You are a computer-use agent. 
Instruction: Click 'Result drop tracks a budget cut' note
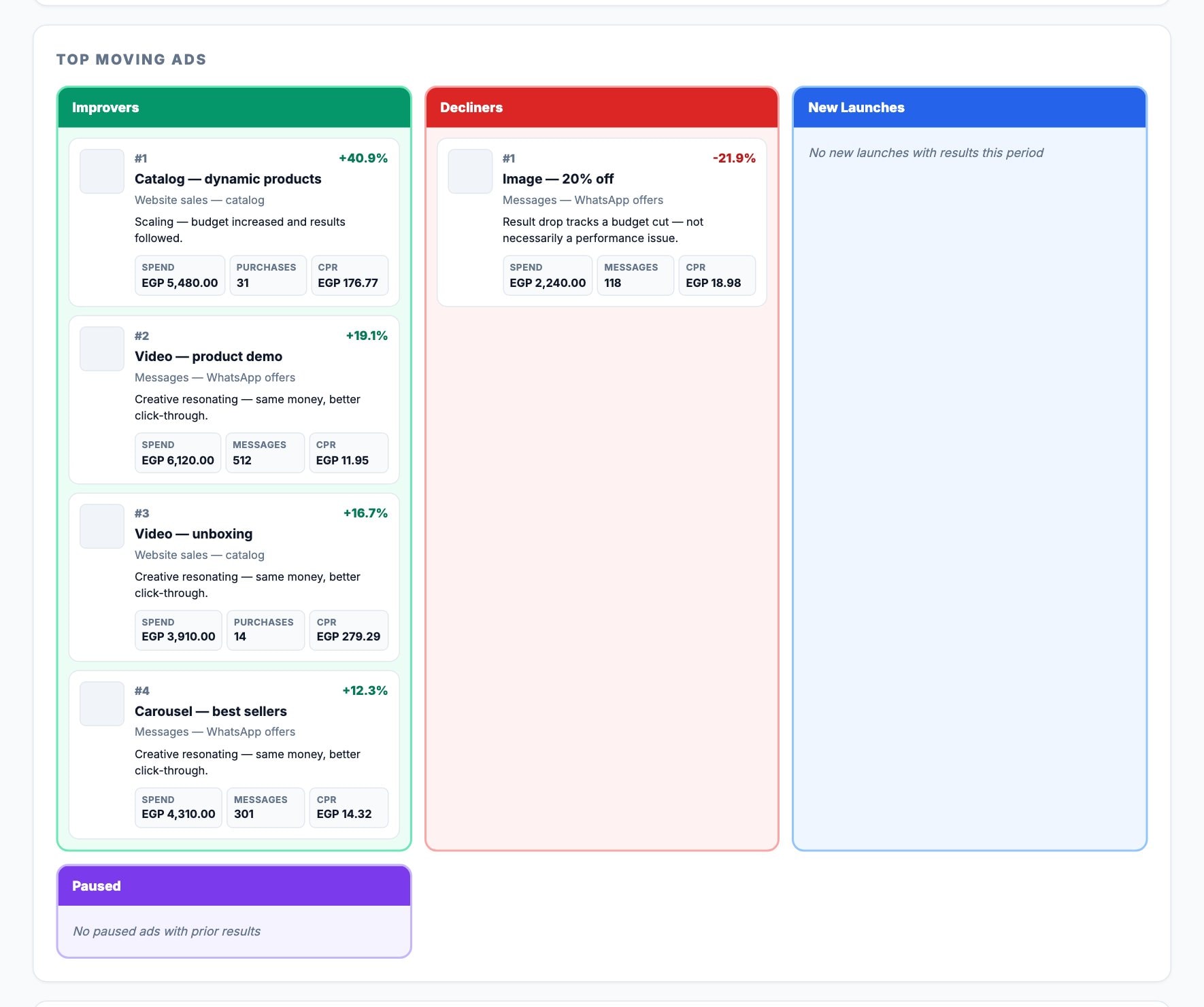point(603,230)
